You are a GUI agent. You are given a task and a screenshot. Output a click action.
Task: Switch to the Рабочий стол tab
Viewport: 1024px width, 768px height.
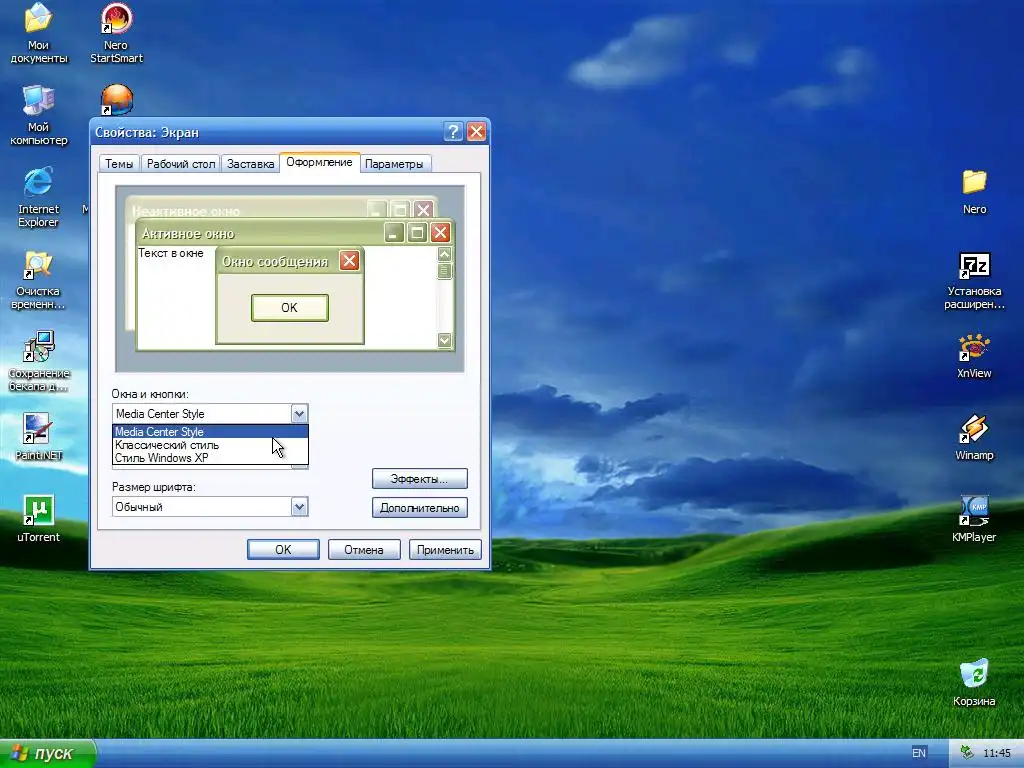click(181, 164)
